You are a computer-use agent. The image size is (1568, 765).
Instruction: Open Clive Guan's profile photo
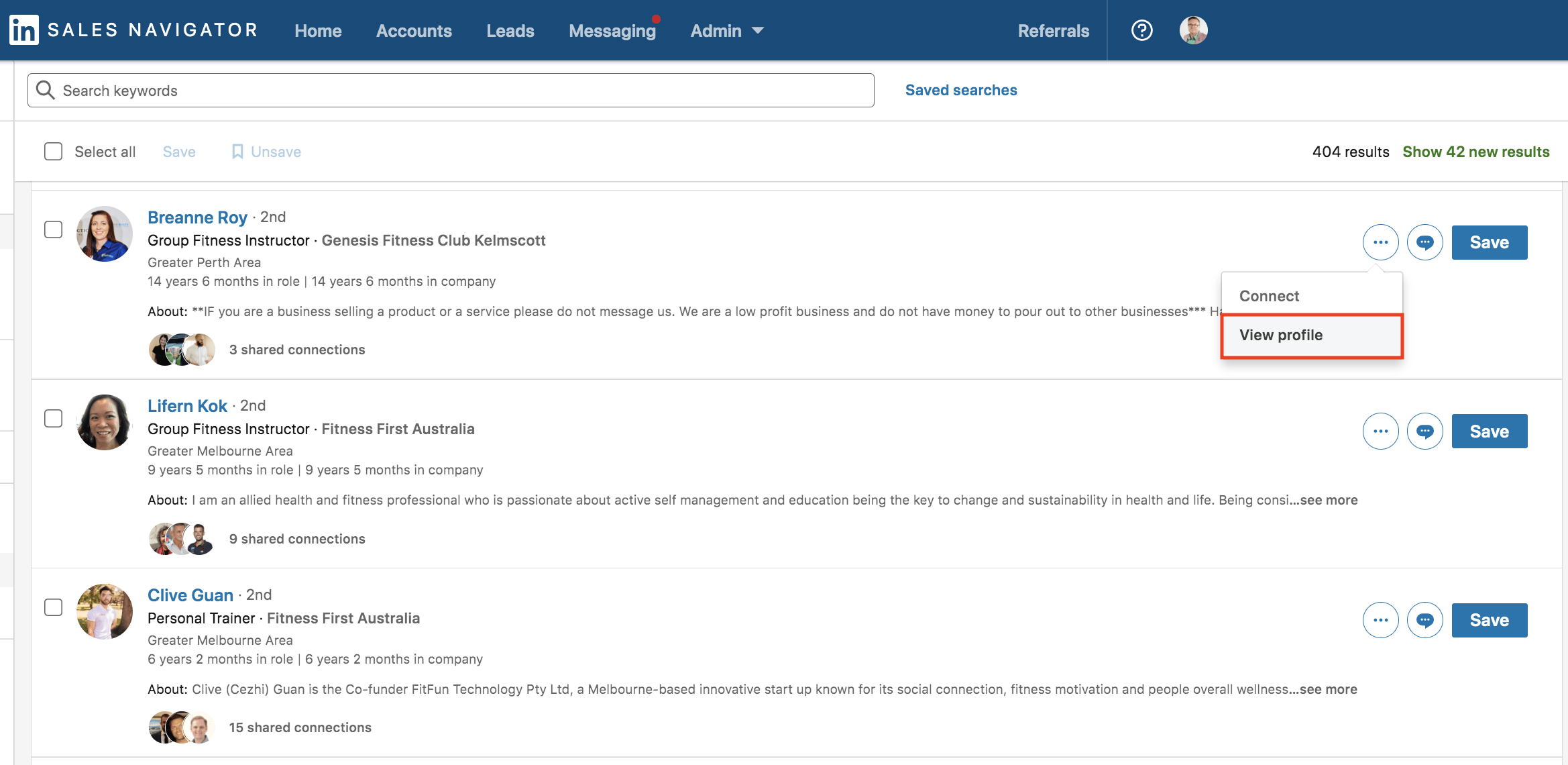(104, 611)
